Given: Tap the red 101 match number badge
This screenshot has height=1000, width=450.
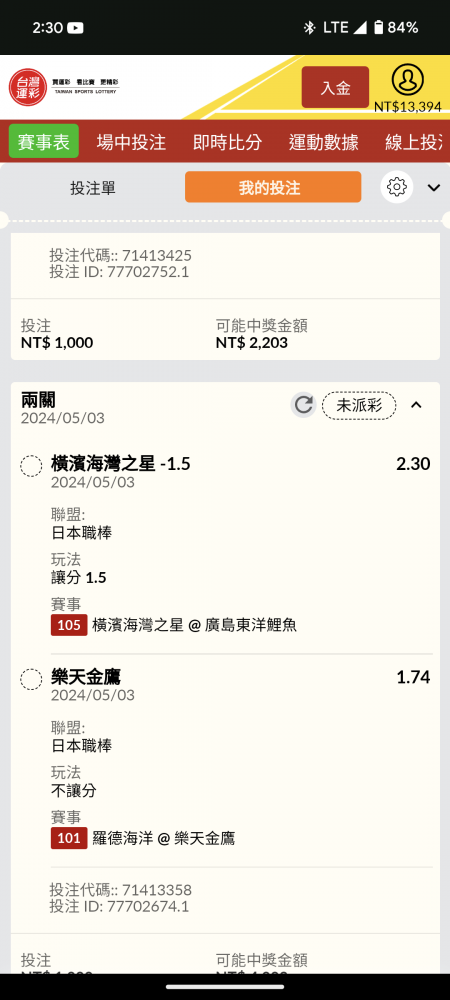Looking at the screenshot, I should click(69, 838).
